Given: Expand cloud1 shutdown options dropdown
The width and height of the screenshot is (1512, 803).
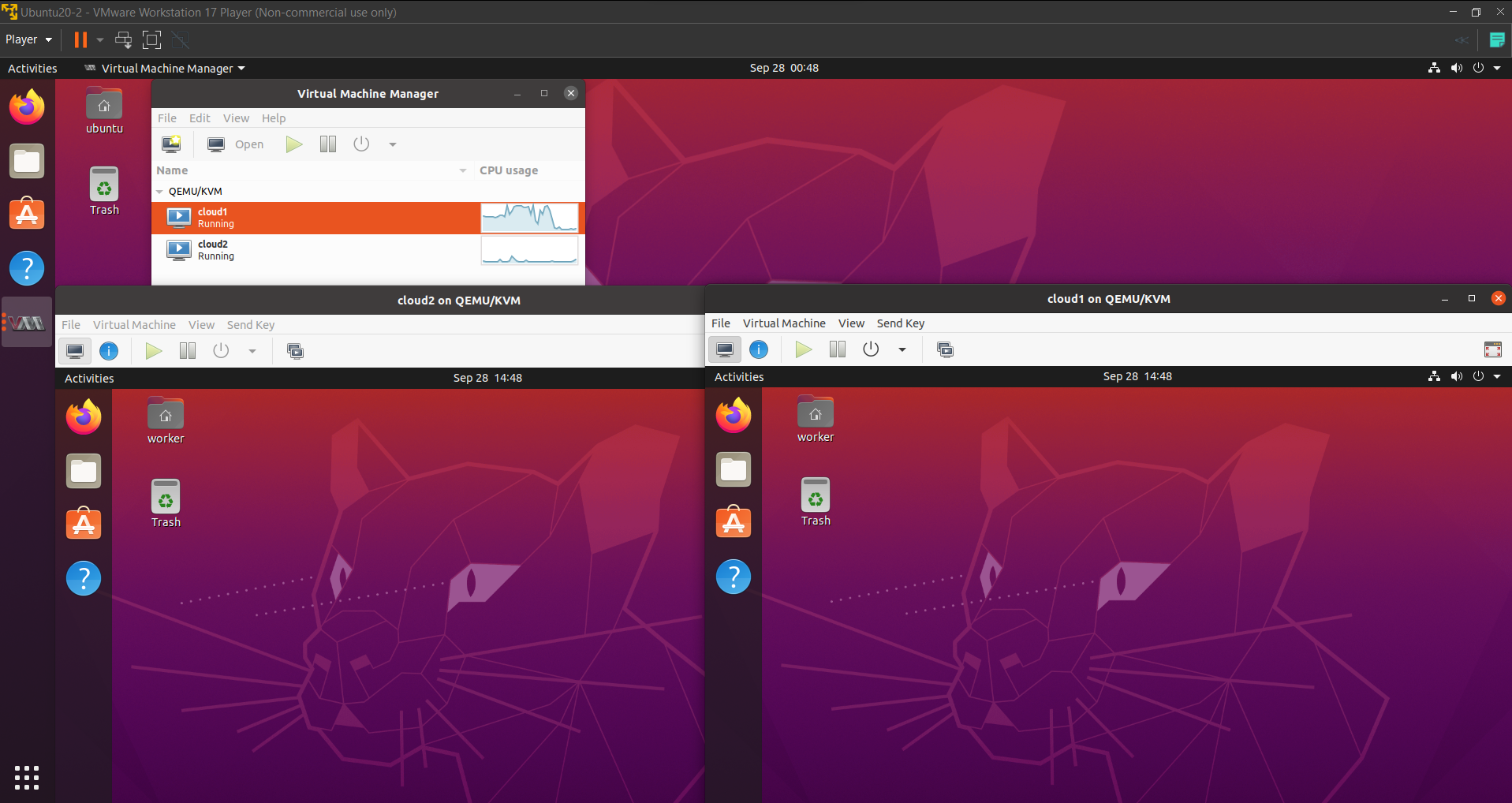Looking at the screenshot, I should tap(902, 349).
